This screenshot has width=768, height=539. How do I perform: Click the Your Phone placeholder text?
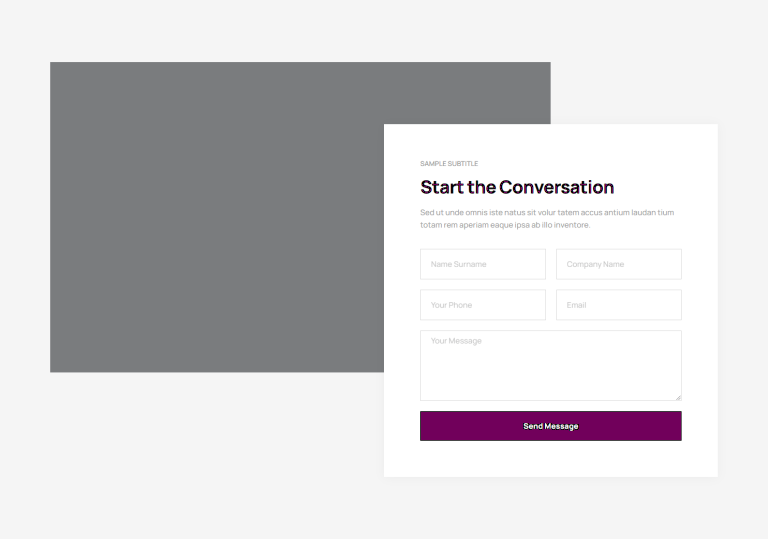coord(451,305)
